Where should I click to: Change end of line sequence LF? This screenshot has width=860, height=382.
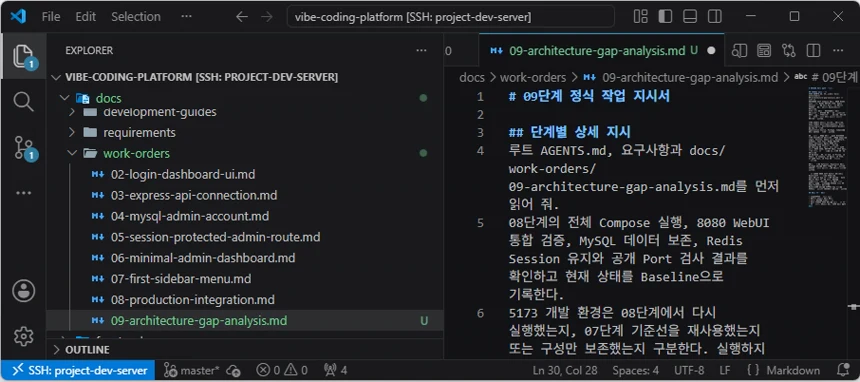pyautogui.click(x=725, y=370)
